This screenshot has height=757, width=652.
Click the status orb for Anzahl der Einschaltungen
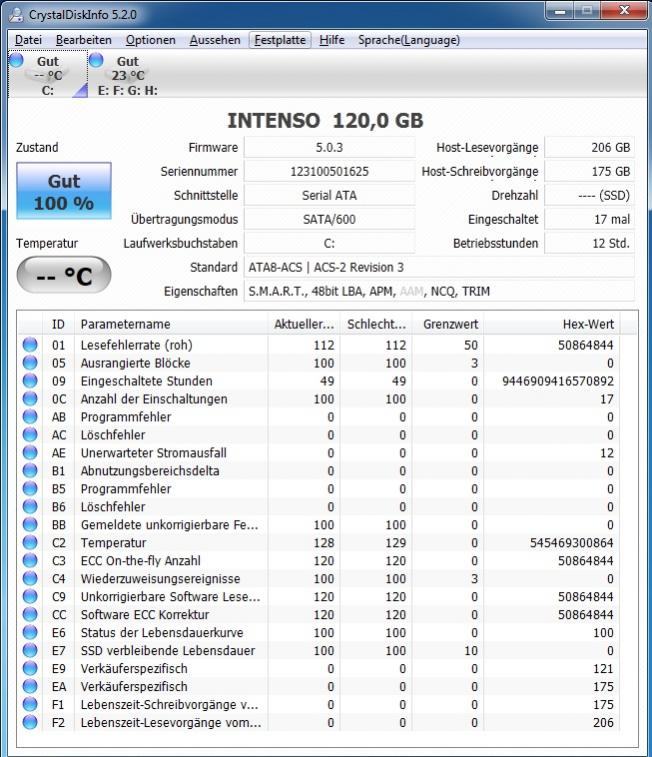tap(30, 399)
